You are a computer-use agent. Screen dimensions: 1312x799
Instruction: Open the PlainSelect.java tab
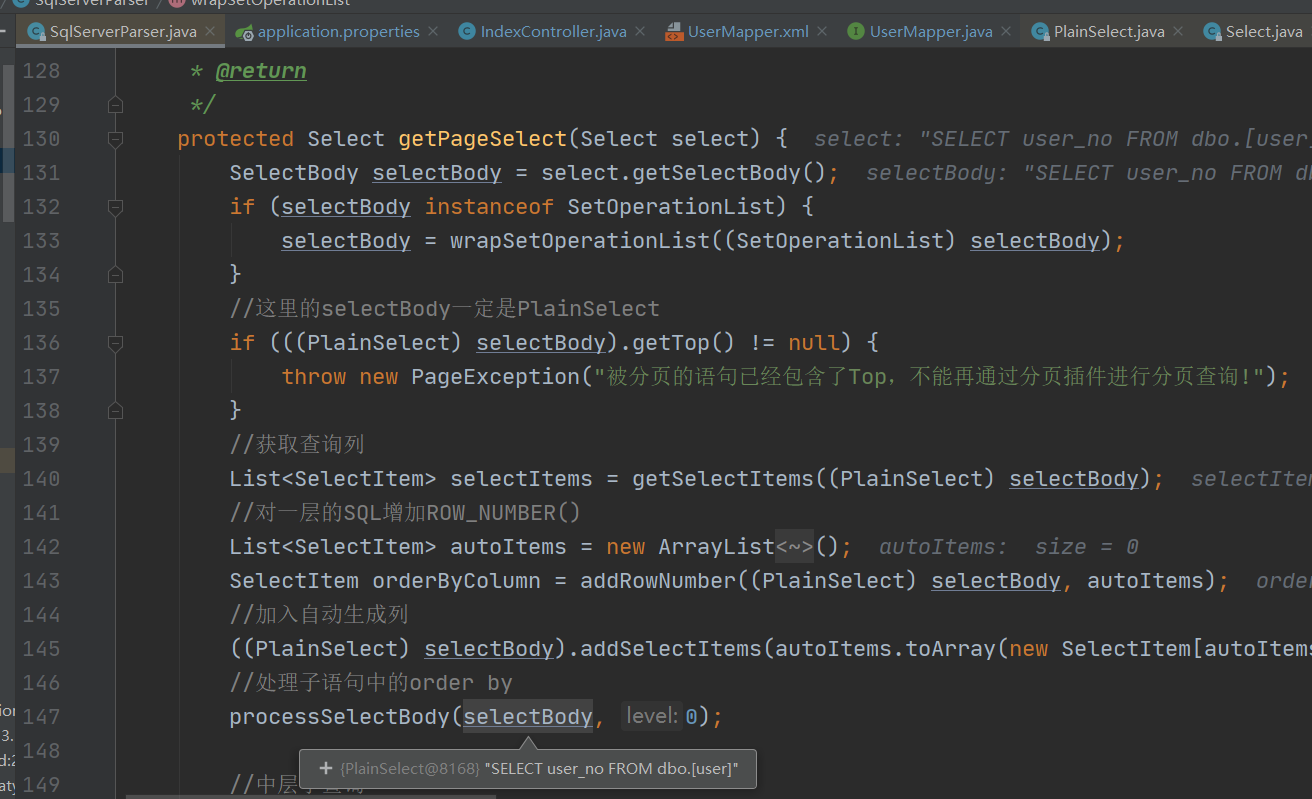pyautogui.click(x=1109, y=32)
